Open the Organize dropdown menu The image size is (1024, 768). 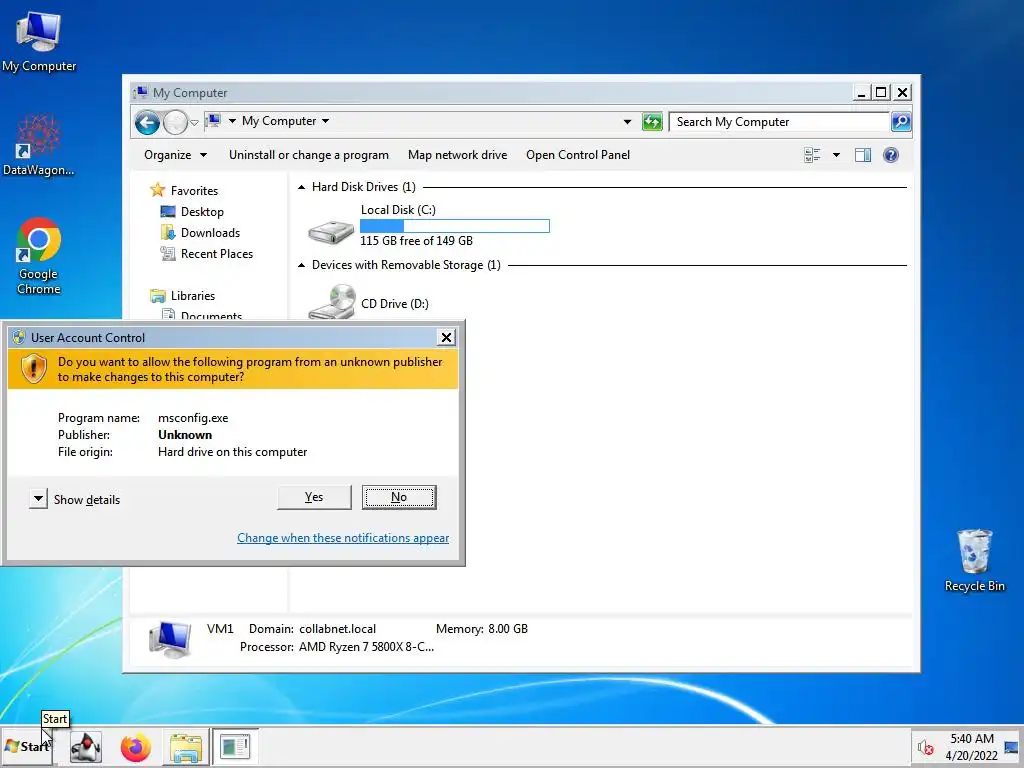tap(175, 155)
